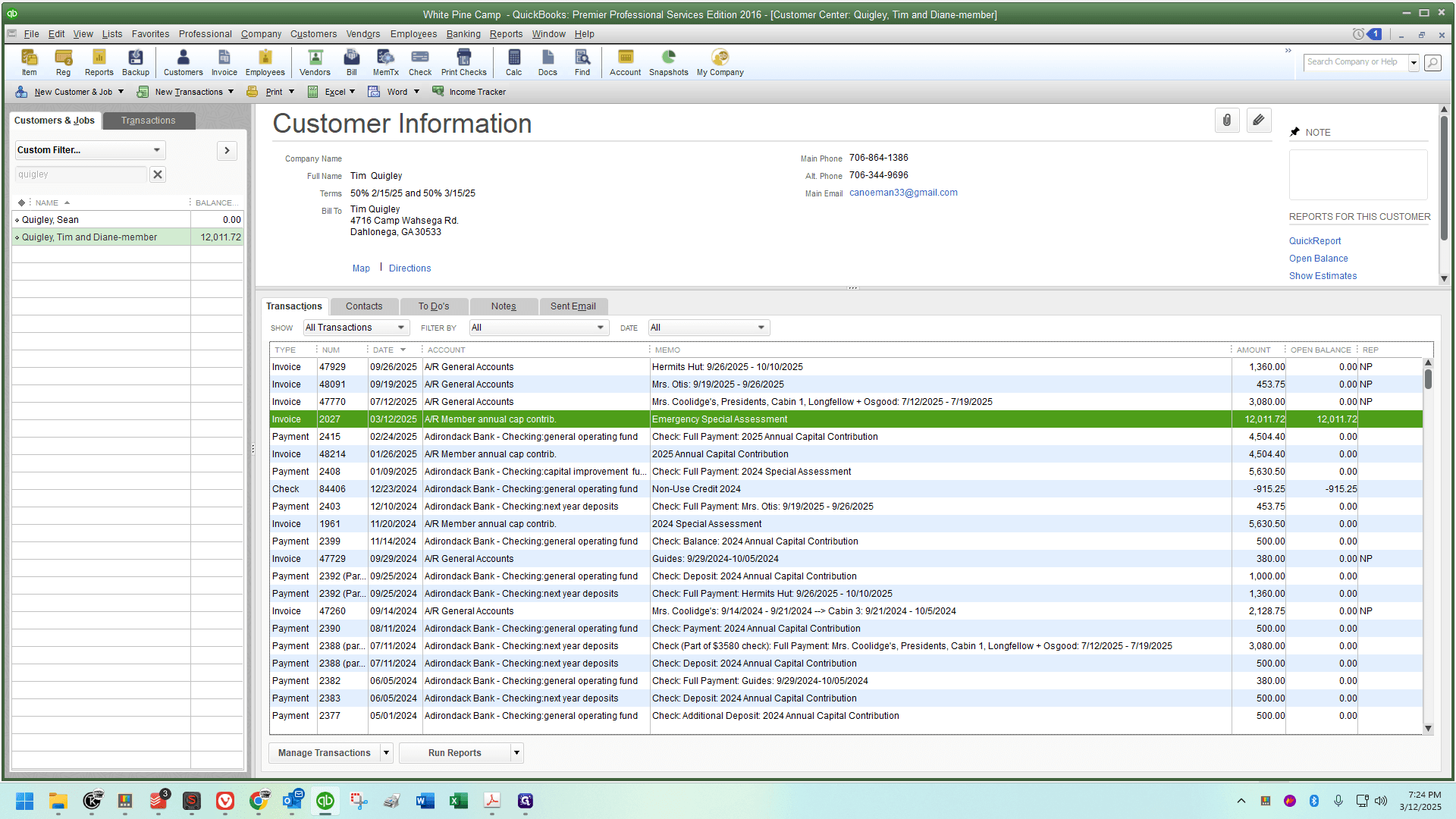
Task: Open the Calc calculator icon
Action: coord(513,62)
